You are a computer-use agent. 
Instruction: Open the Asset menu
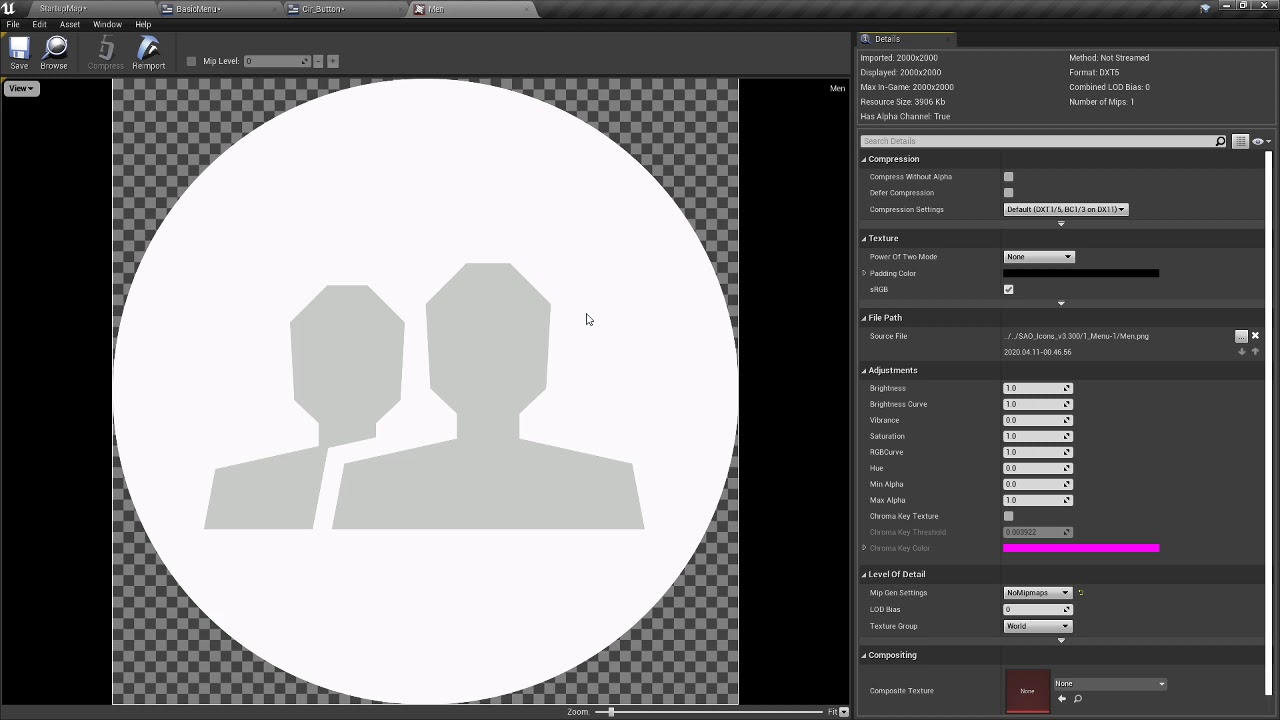(70, 24)
